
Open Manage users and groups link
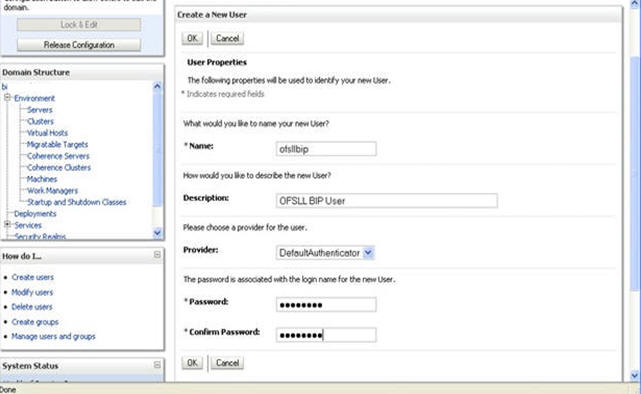click(54, 336)
